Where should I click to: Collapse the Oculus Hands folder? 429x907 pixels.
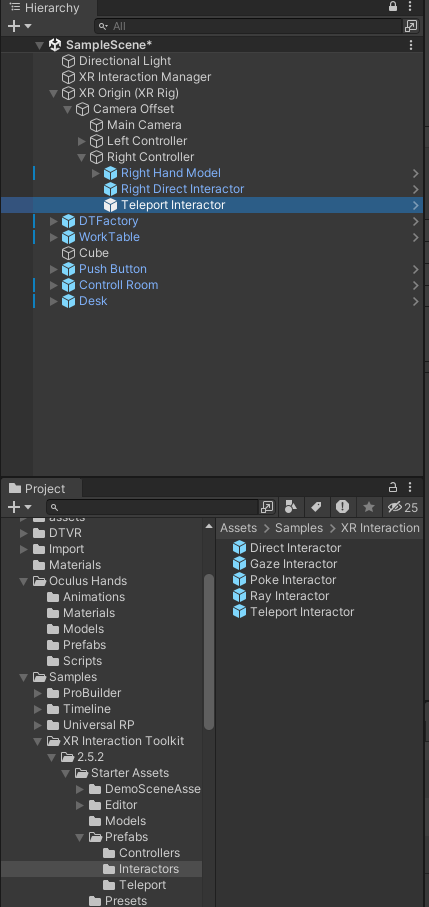[24, 581]
